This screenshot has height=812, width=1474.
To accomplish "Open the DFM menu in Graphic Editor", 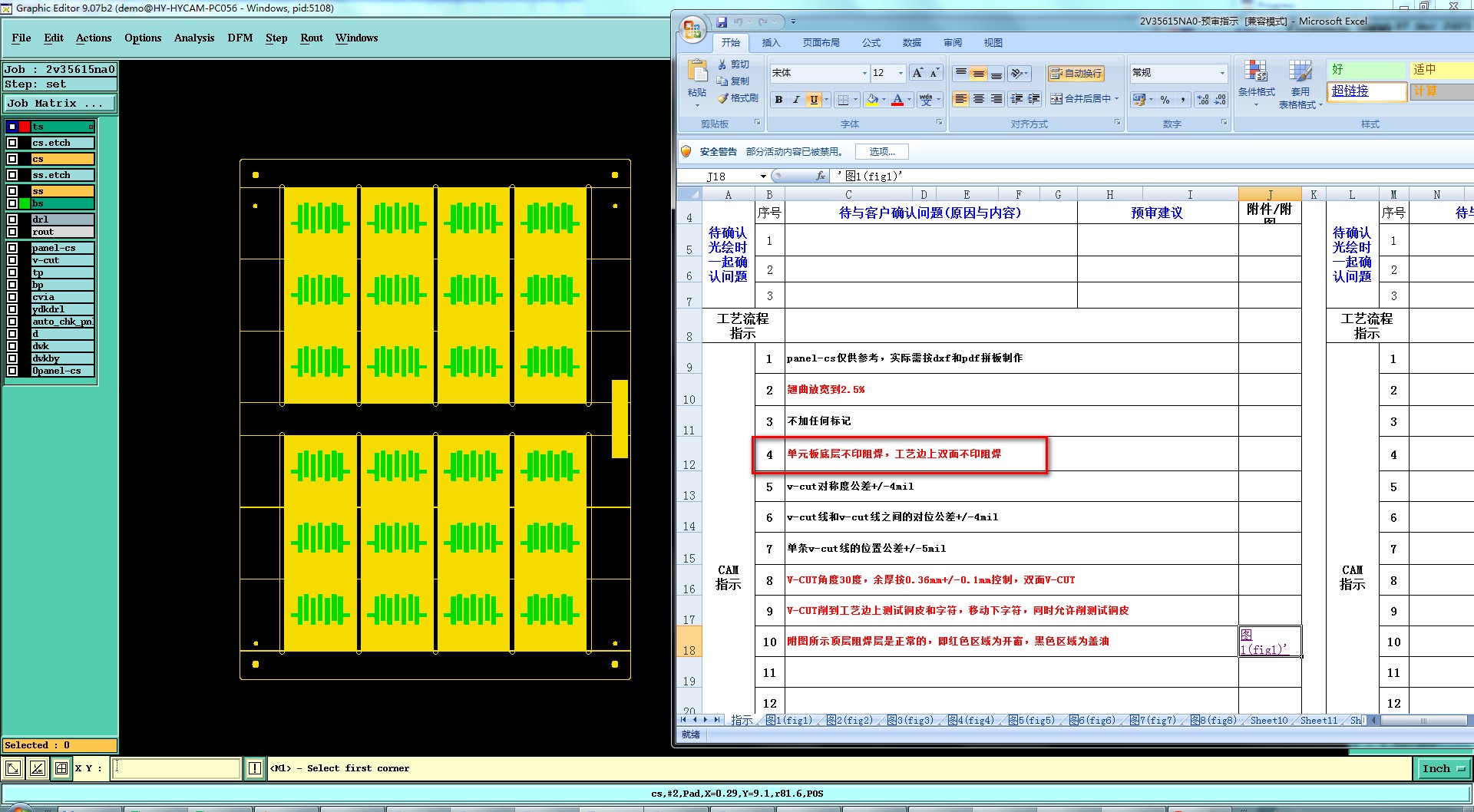I will [x=240, y=38].
